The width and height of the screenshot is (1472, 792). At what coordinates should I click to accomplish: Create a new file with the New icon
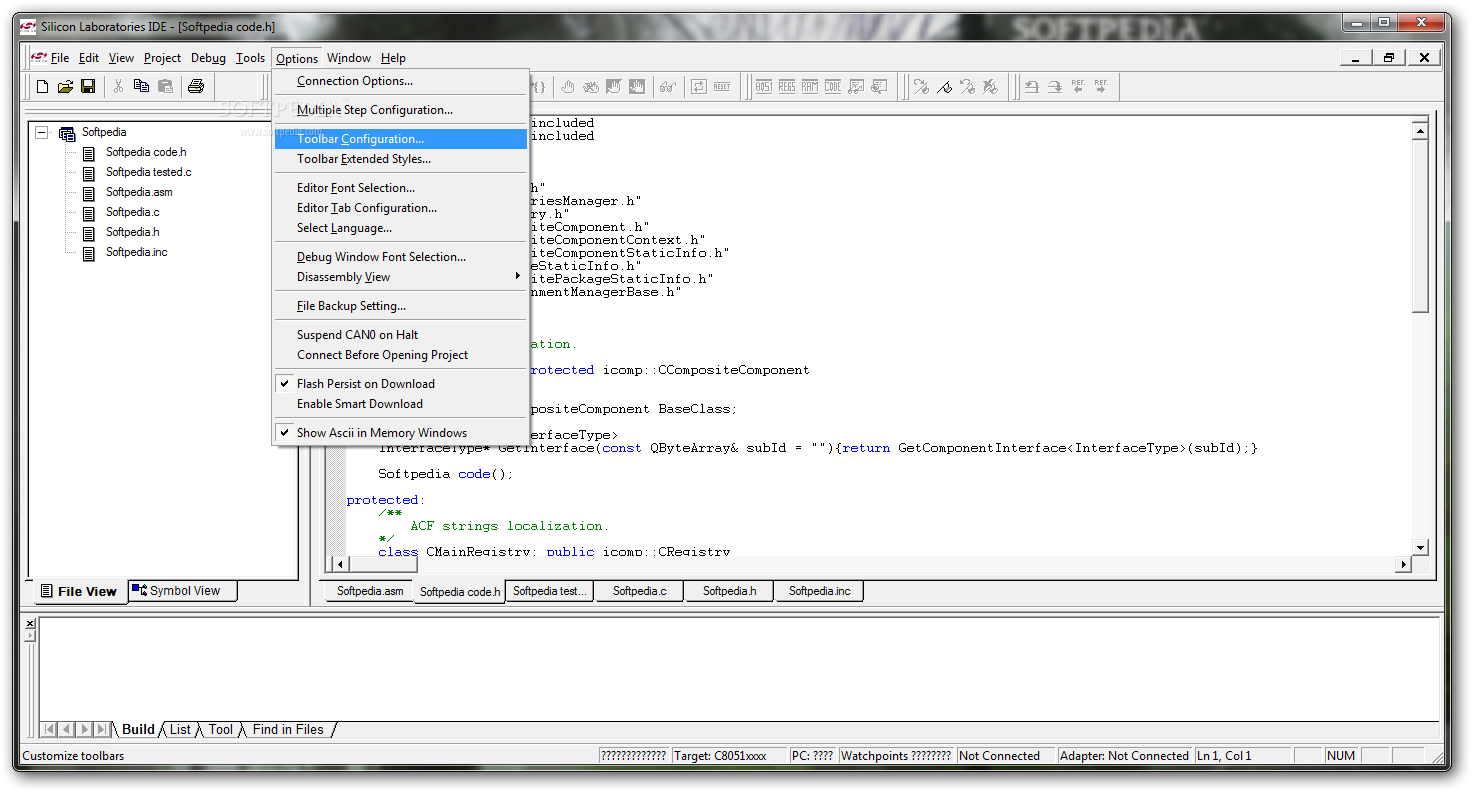coord(42,87)
